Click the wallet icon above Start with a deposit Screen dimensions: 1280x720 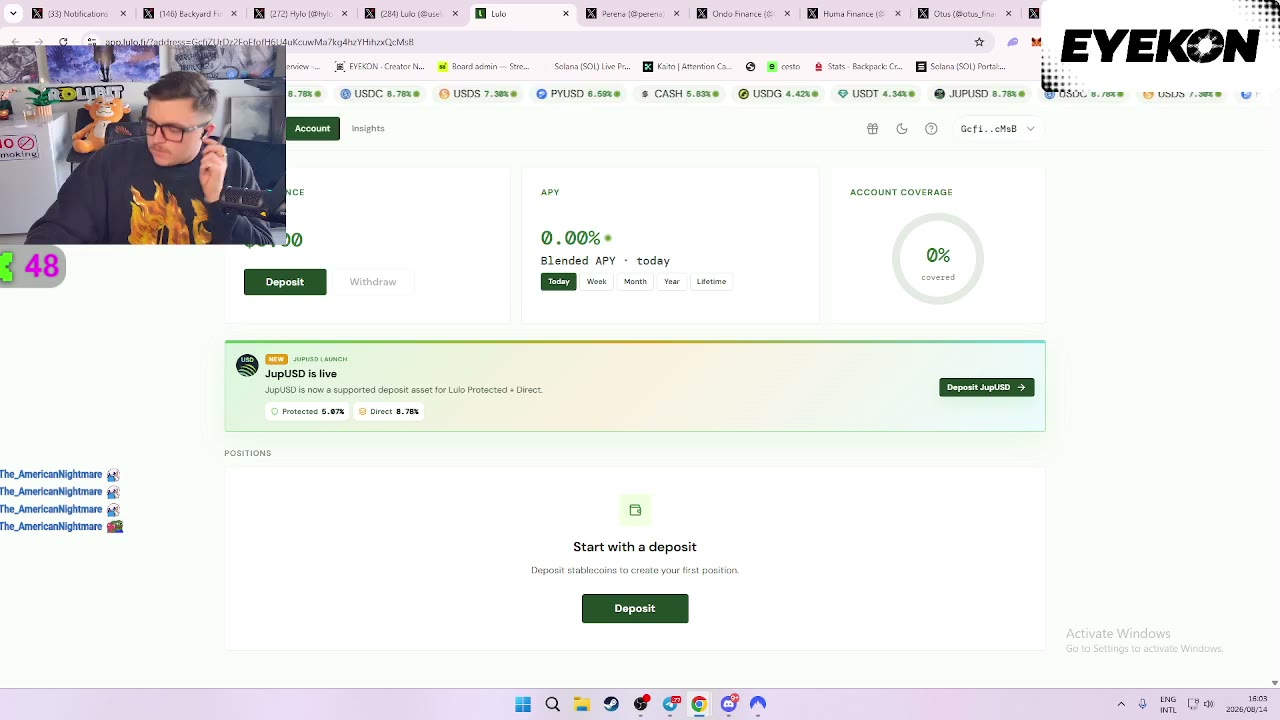(635, 510)
